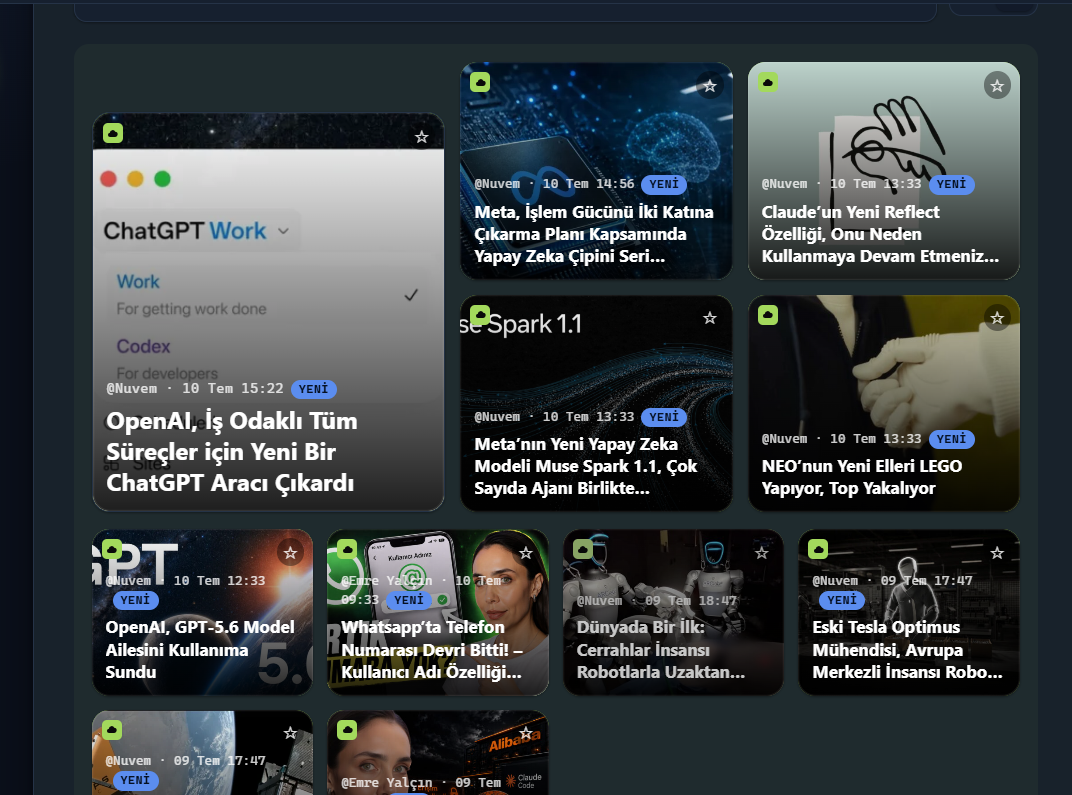Star the Muse Spark 1.1 article
This screenshot has width=1072, height=795.
(x=710, y=319)
